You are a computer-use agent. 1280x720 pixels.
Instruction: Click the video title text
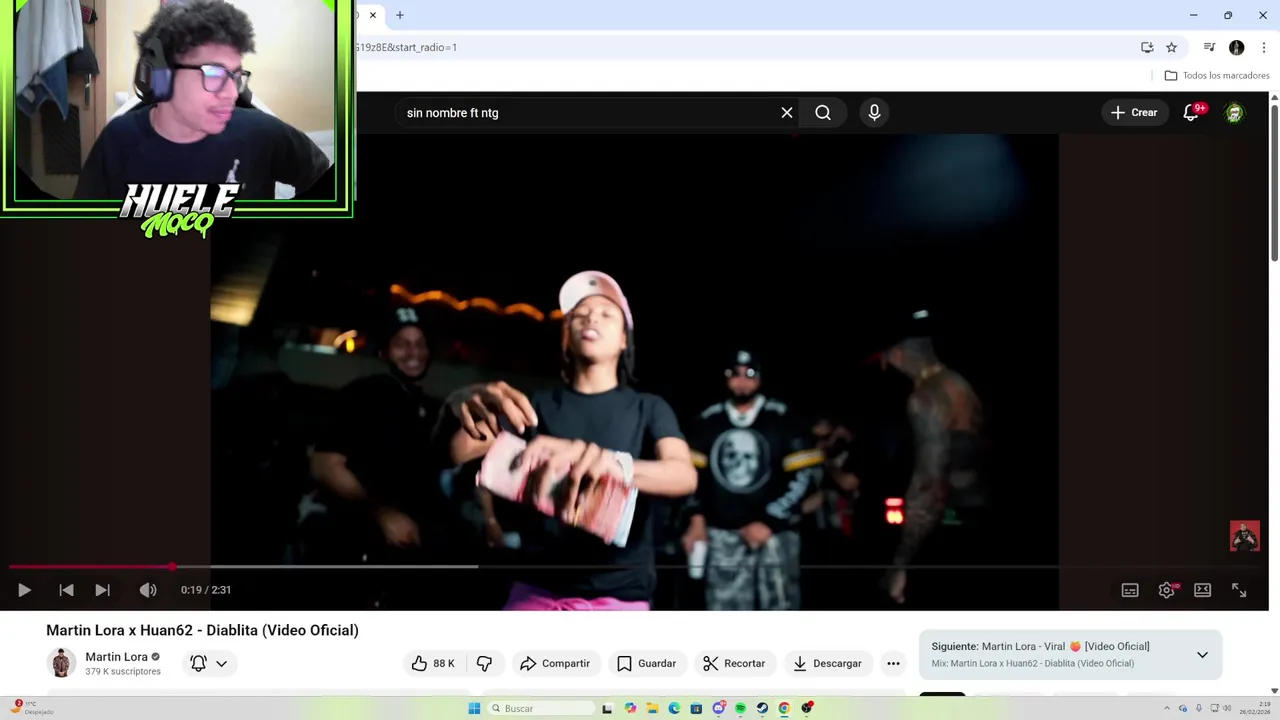point(202,630)
